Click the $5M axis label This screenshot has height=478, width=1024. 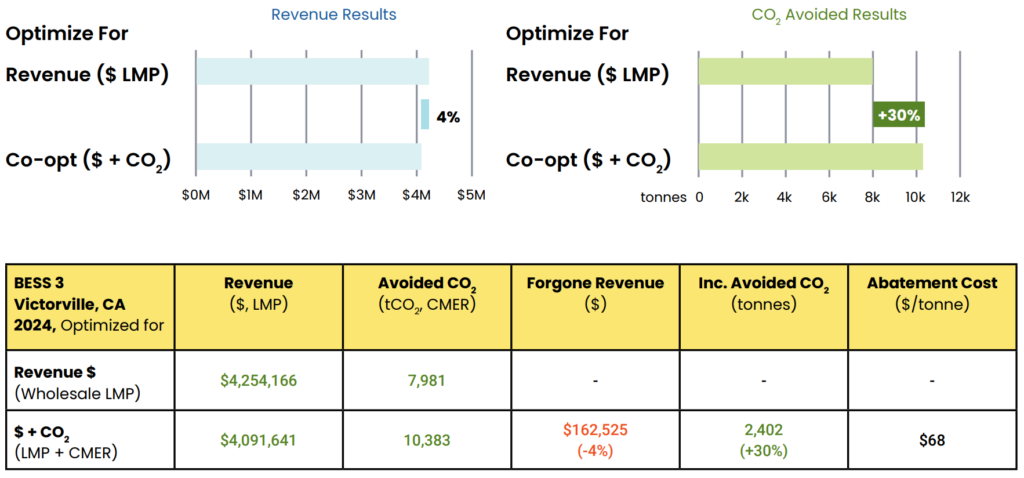coord(471,197)
